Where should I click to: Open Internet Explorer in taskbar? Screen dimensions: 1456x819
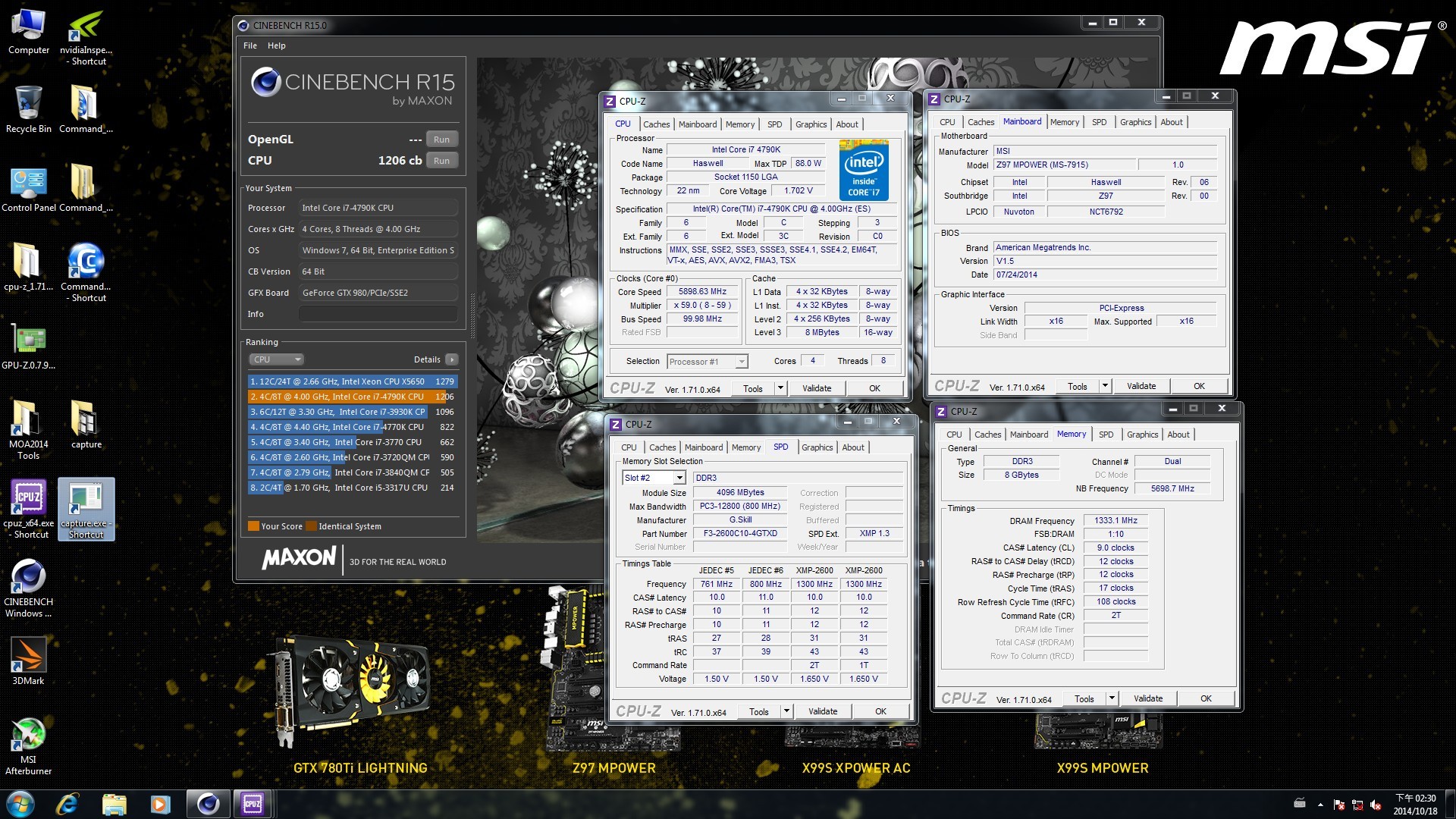67,804
